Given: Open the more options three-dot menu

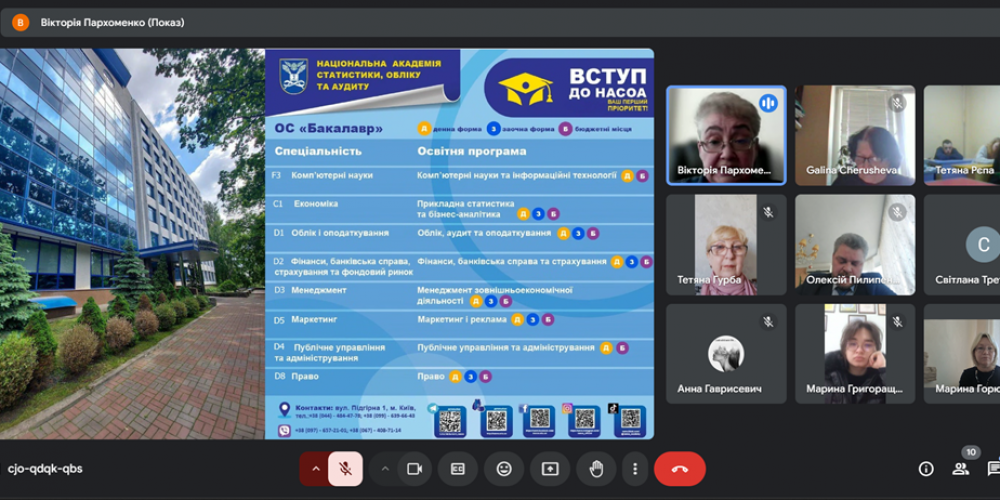Looking at the screenshot, I should 634,468.
